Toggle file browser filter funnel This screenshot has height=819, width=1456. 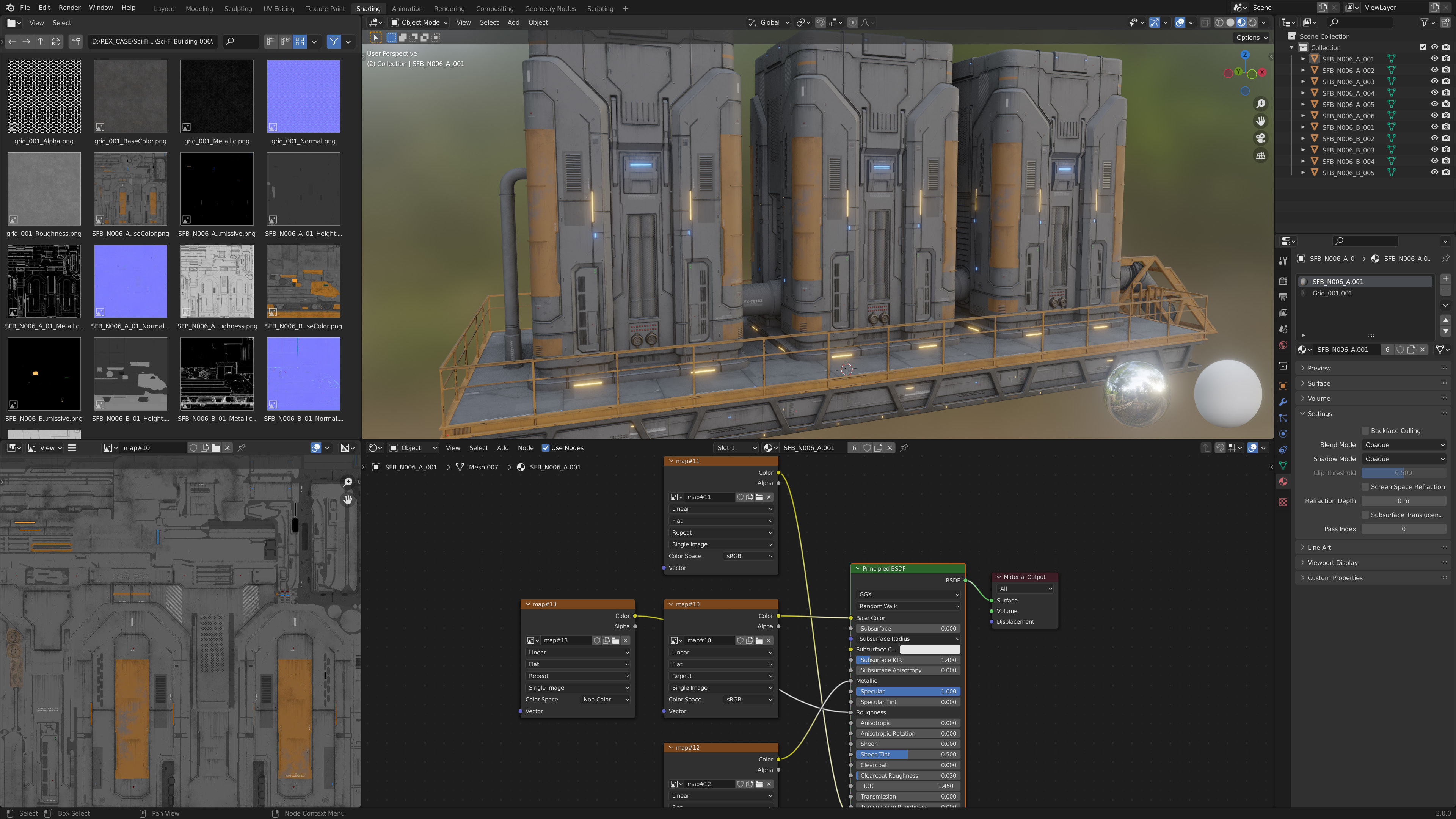tap(334, 41)
